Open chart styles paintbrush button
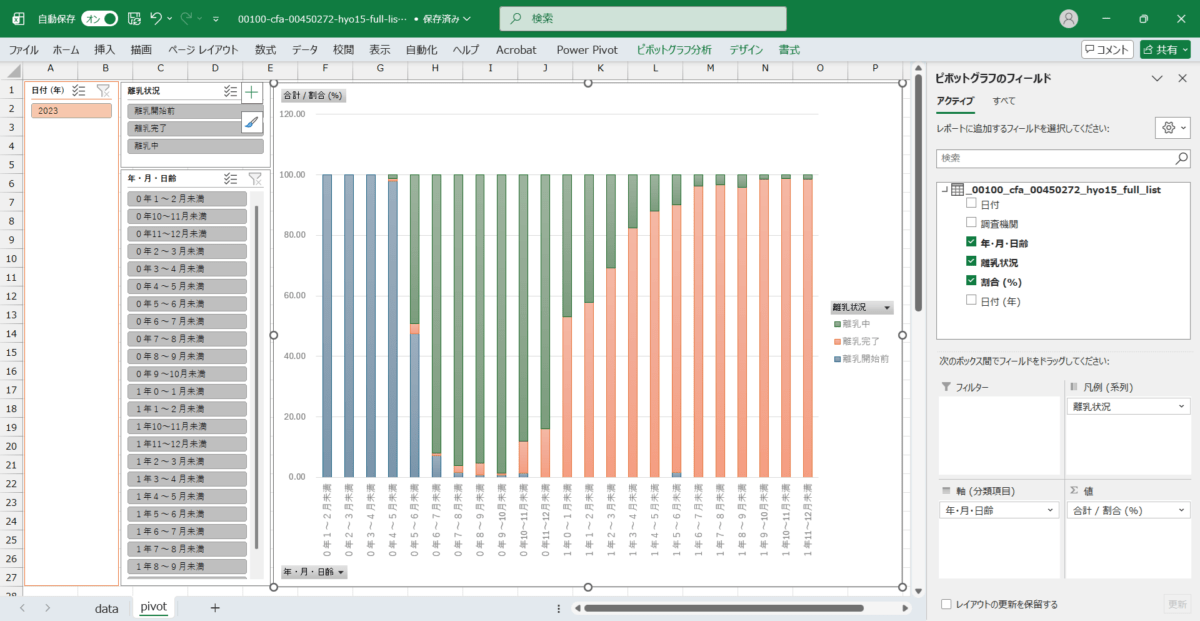Image resolution: width=1200 pixels, height=621 pixels. [252, 122]
